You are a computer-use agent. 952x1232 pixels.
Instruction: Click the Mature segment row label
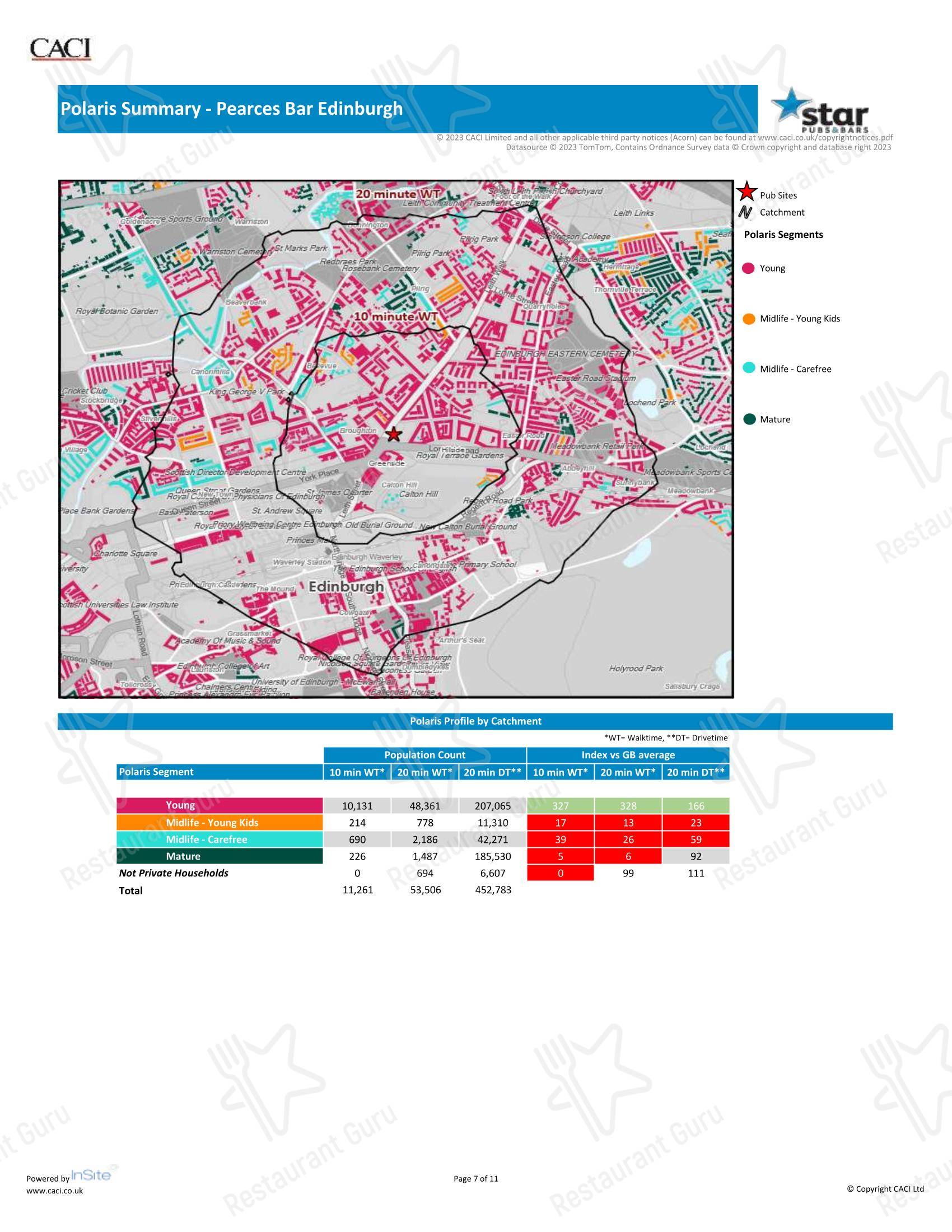(x=220, y=856)
